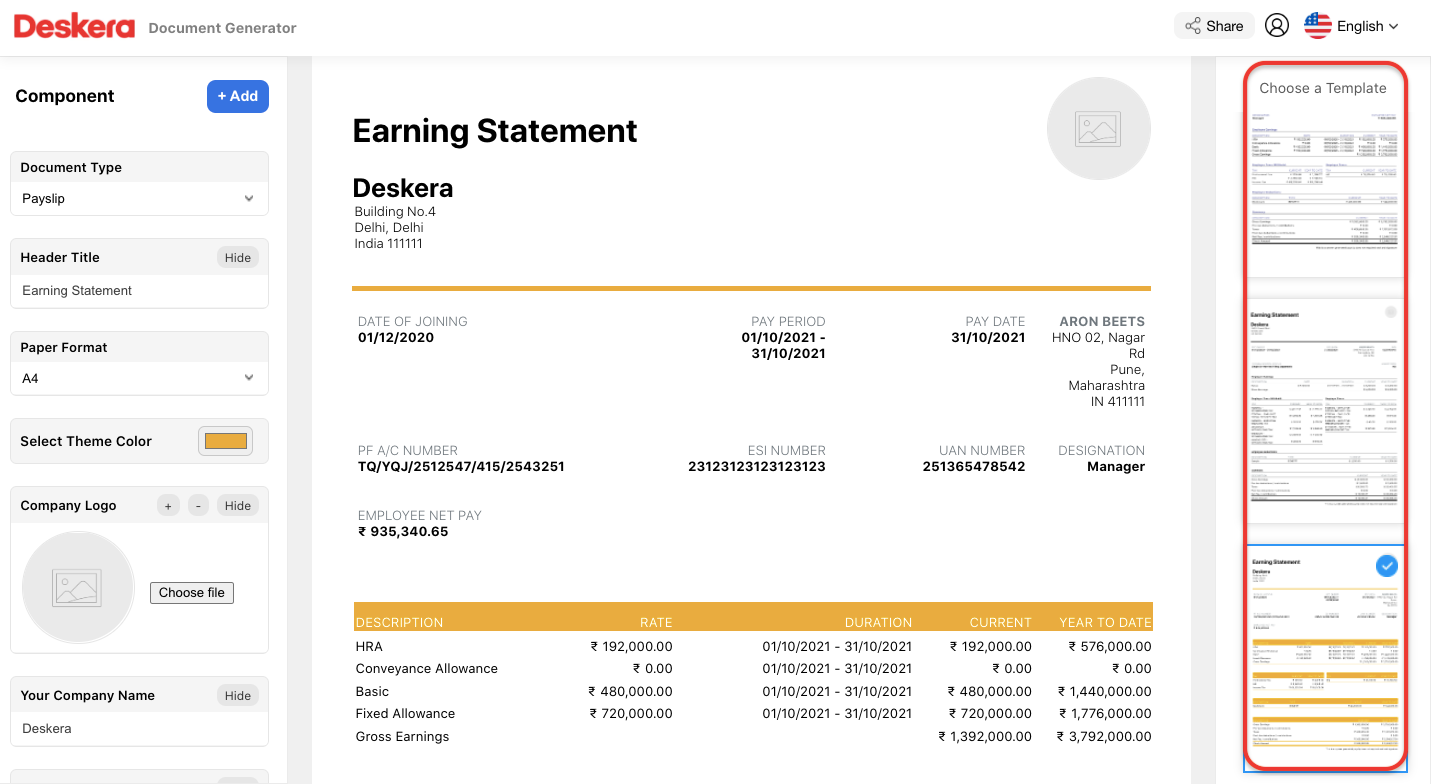Share the document
Viewport: 1431px width, 784px height.
click(1214, 26)
